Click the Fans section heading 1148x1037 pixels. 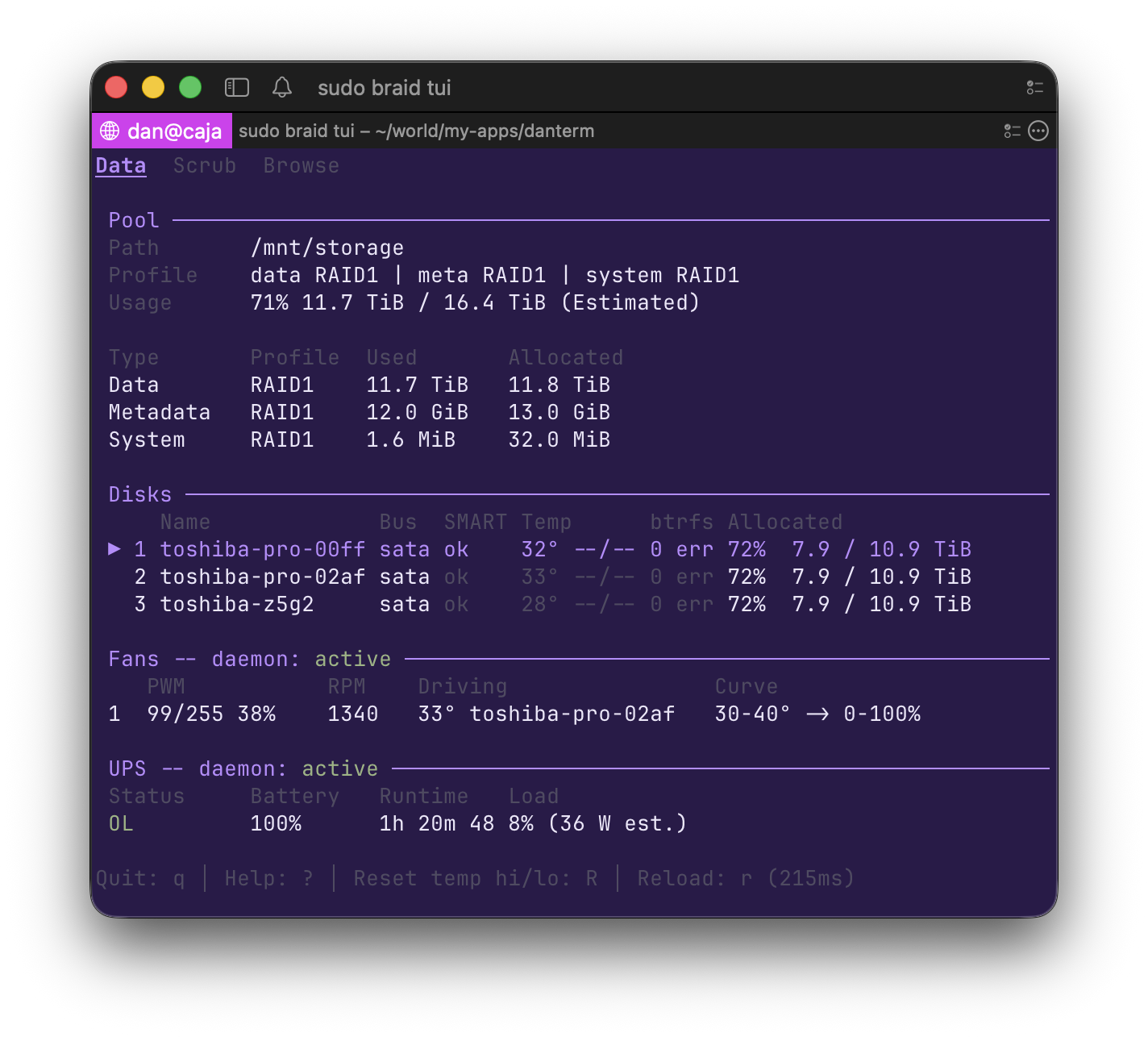point(134,660)
